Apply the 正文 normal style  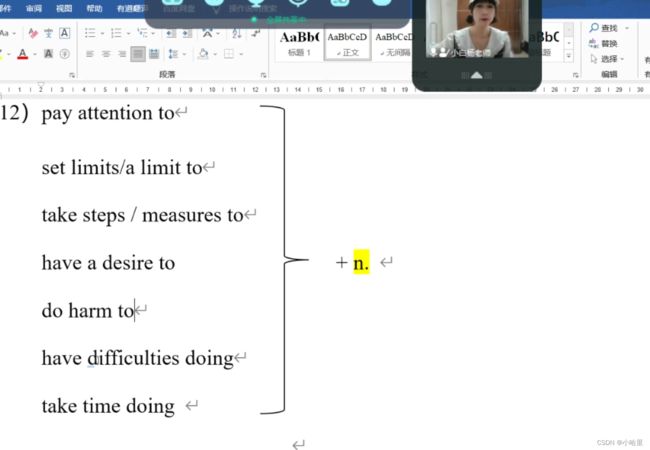pyautogui.click(x=347, y=44)
